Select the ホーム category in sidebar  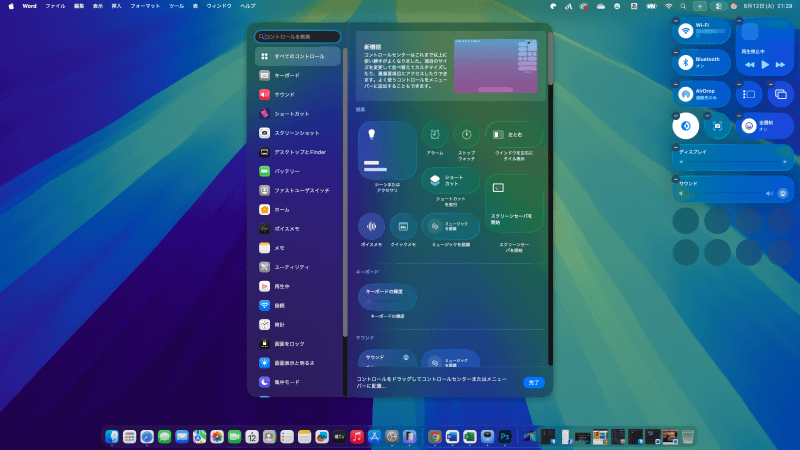pos(297,210)
